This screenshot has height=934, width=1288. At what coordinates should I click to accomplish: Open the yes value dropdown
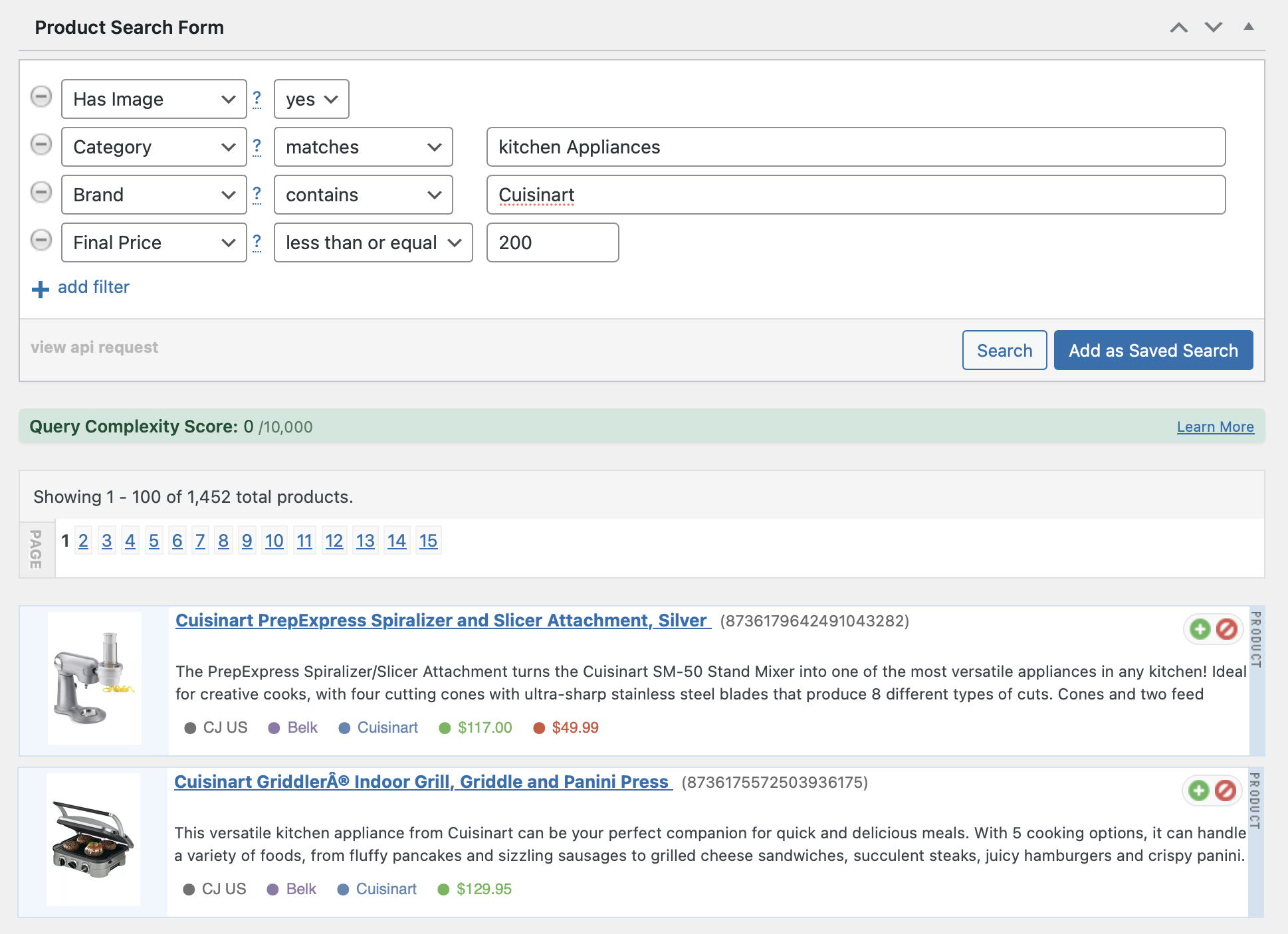click(312, 99)
